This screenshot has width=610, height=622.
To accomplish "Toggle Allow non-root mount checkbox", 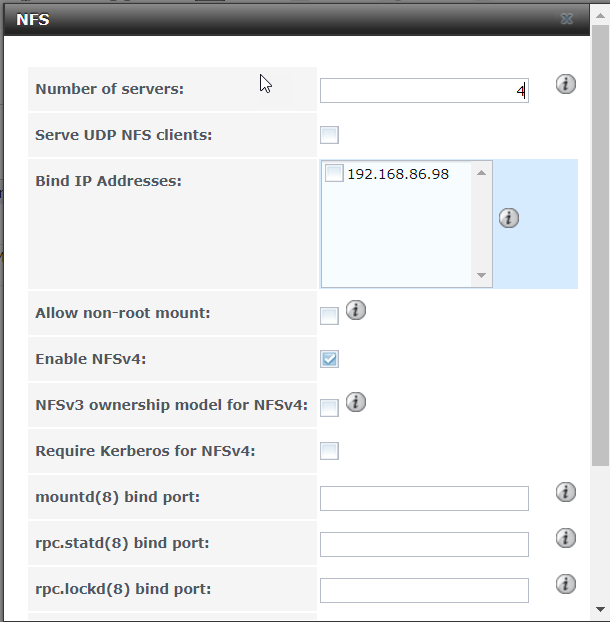I will point(329,316).
